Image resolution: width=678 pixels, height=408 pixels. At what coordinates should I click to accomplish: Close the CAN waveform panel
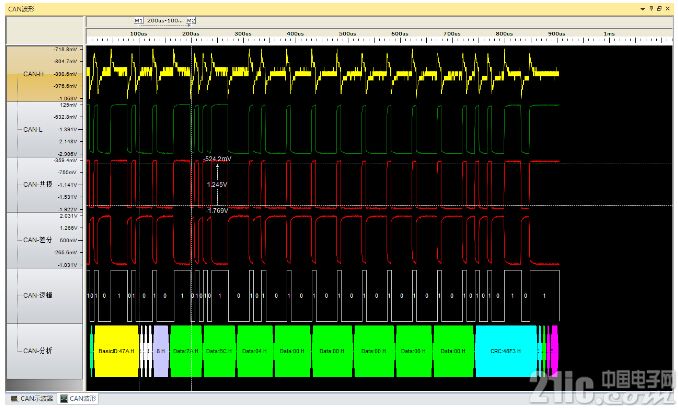coord(668,9)
